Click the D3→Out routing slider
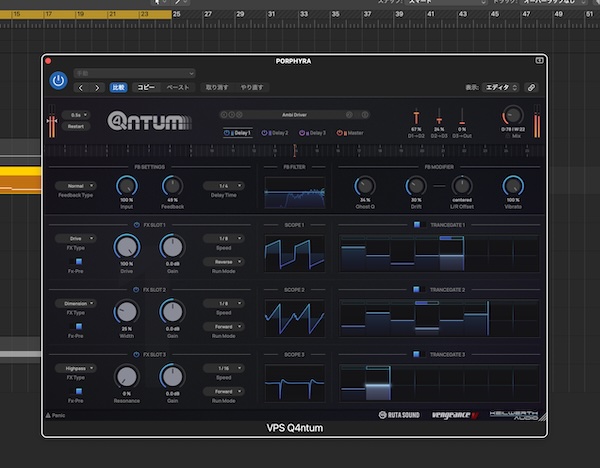The image size is (600, 468). tap(462, 116)
